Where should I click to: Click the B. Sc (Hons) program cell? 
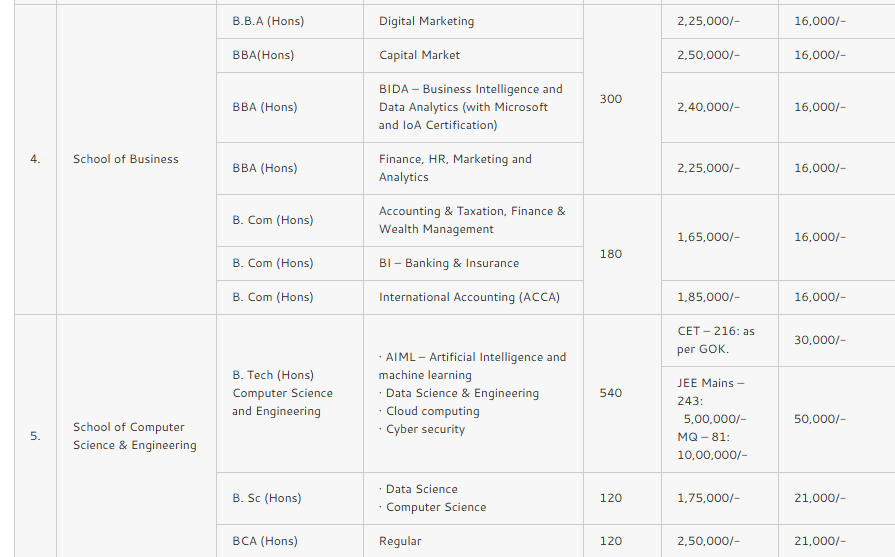pos(267,498)
